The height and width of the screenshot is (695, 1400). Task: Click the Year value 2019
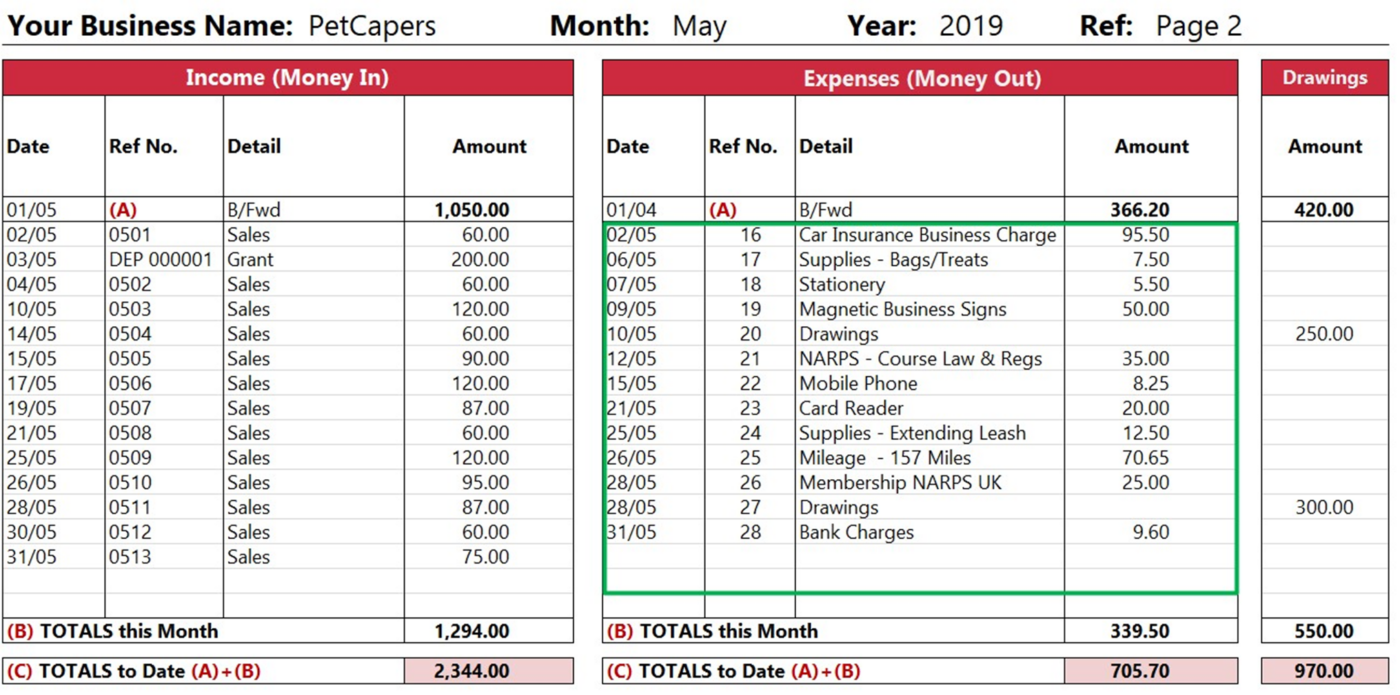970,26
